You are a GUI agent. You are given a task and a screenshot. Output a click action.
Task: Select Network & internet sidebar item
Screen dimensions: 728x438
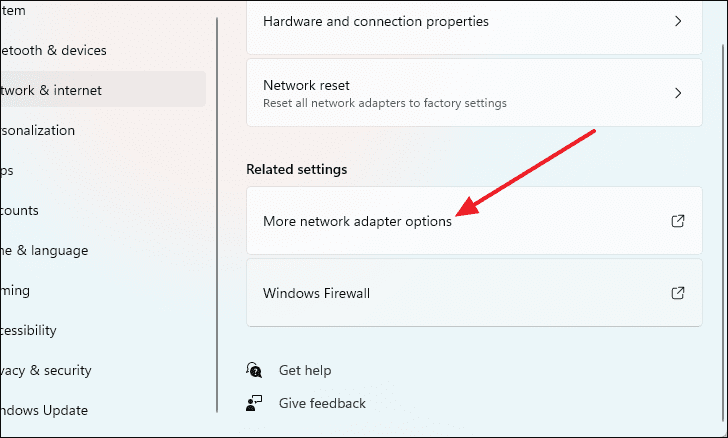click(x=103, y=89)
